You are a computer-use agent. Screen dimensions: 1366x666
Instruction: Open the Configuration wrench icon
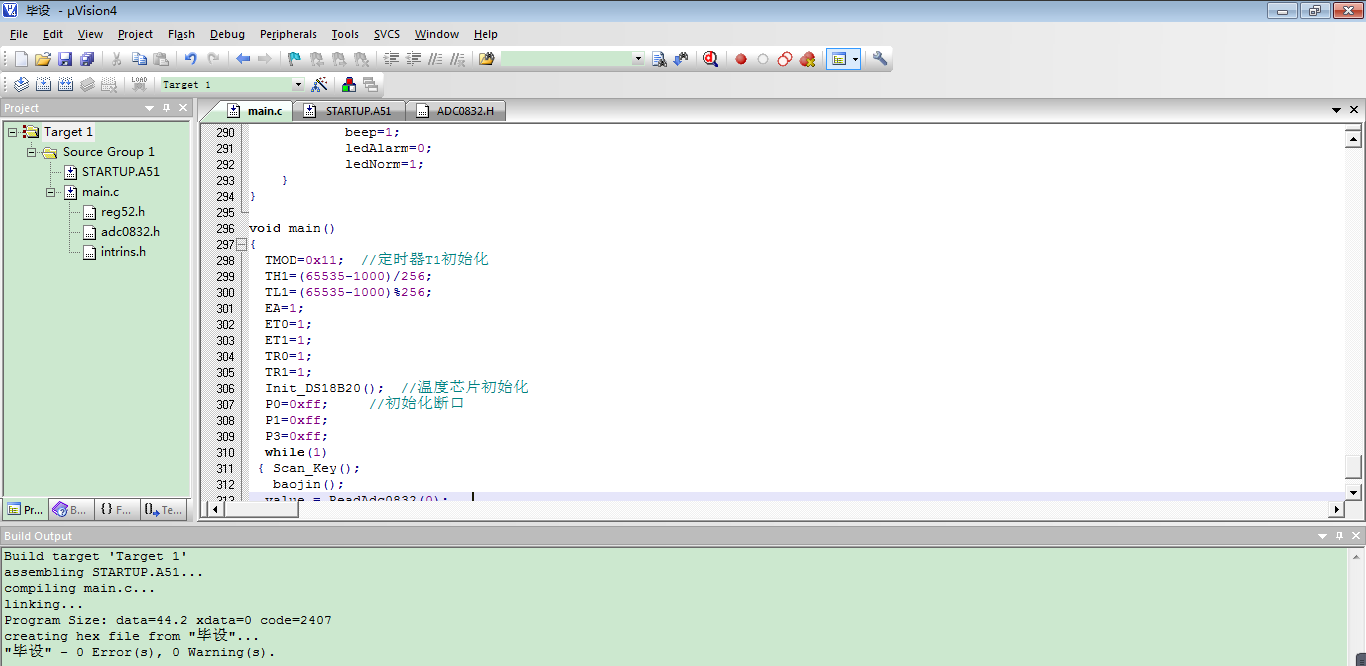880,59
